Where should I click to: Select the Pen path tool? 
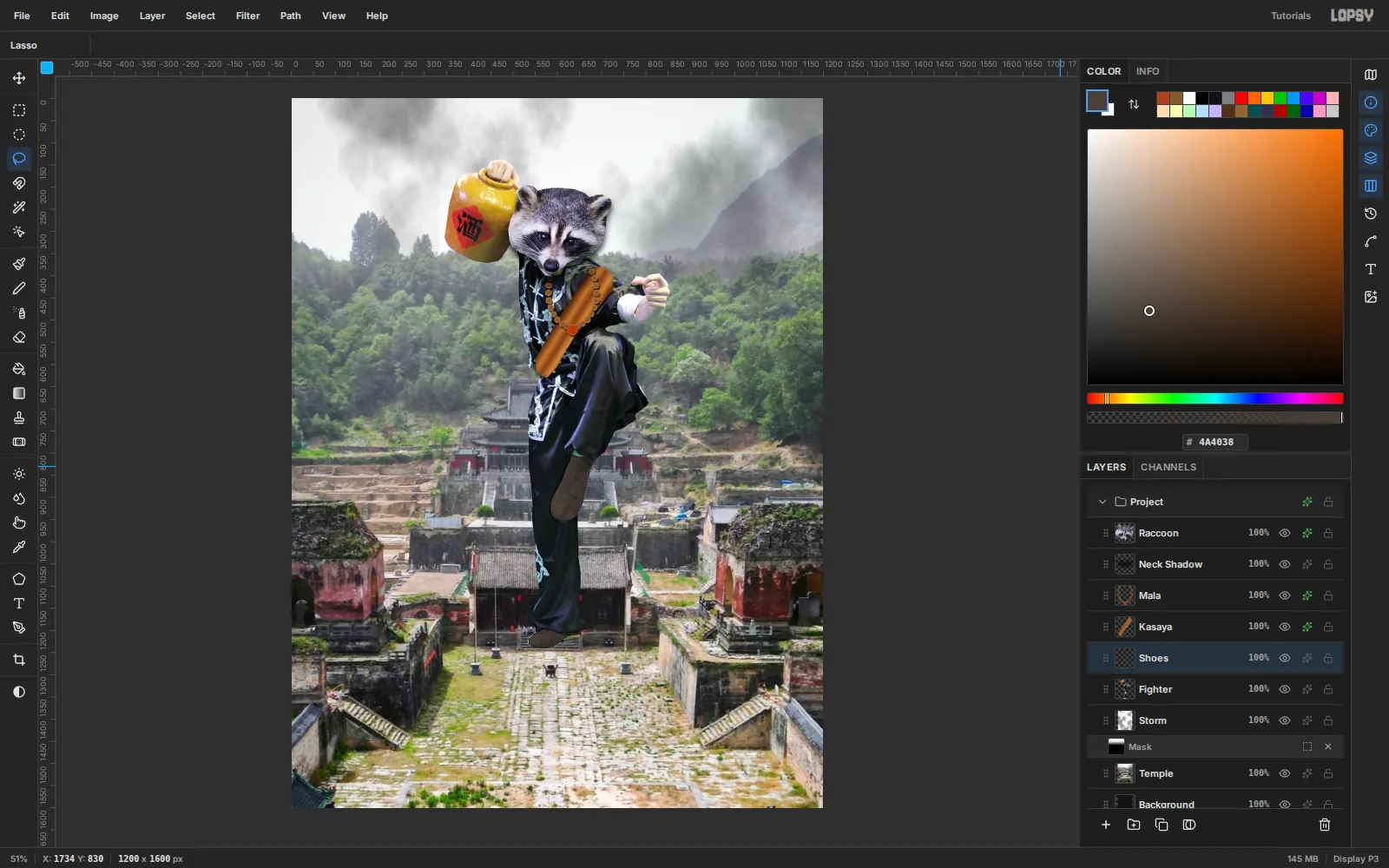(x=19, y=628)
